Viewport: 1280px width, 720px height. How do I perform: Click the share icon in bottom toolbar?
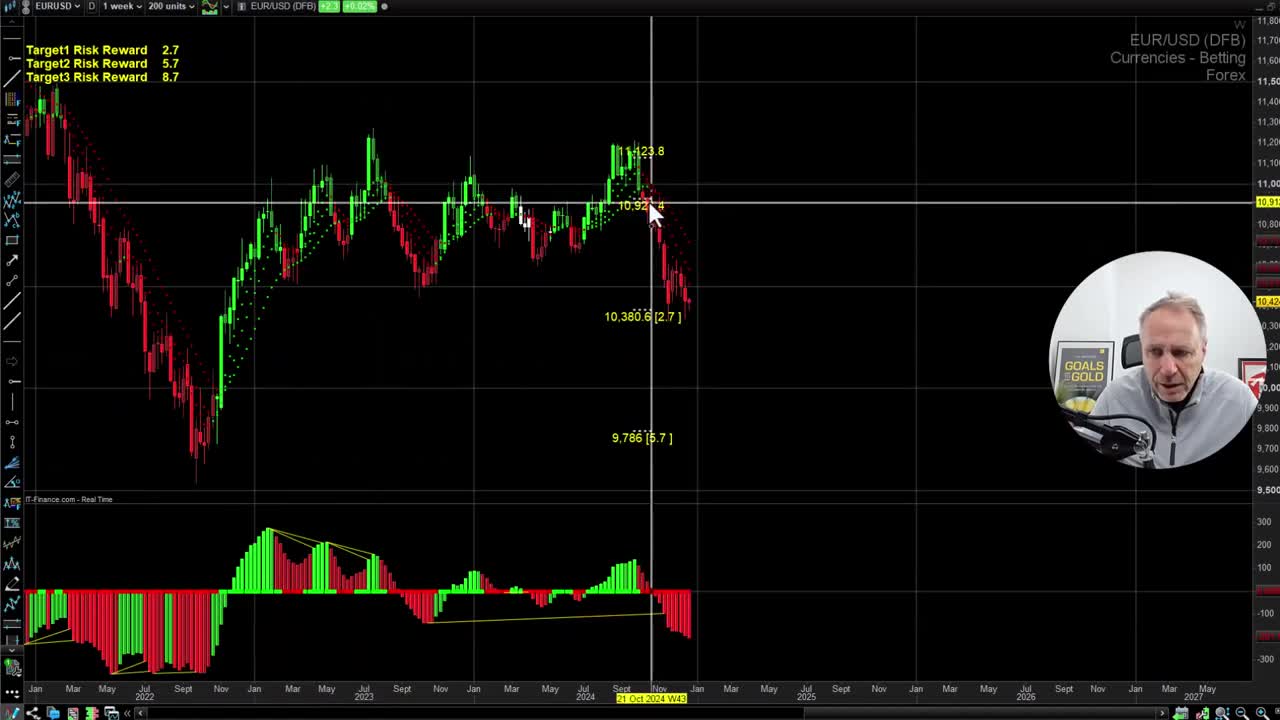tap(32, 713)
